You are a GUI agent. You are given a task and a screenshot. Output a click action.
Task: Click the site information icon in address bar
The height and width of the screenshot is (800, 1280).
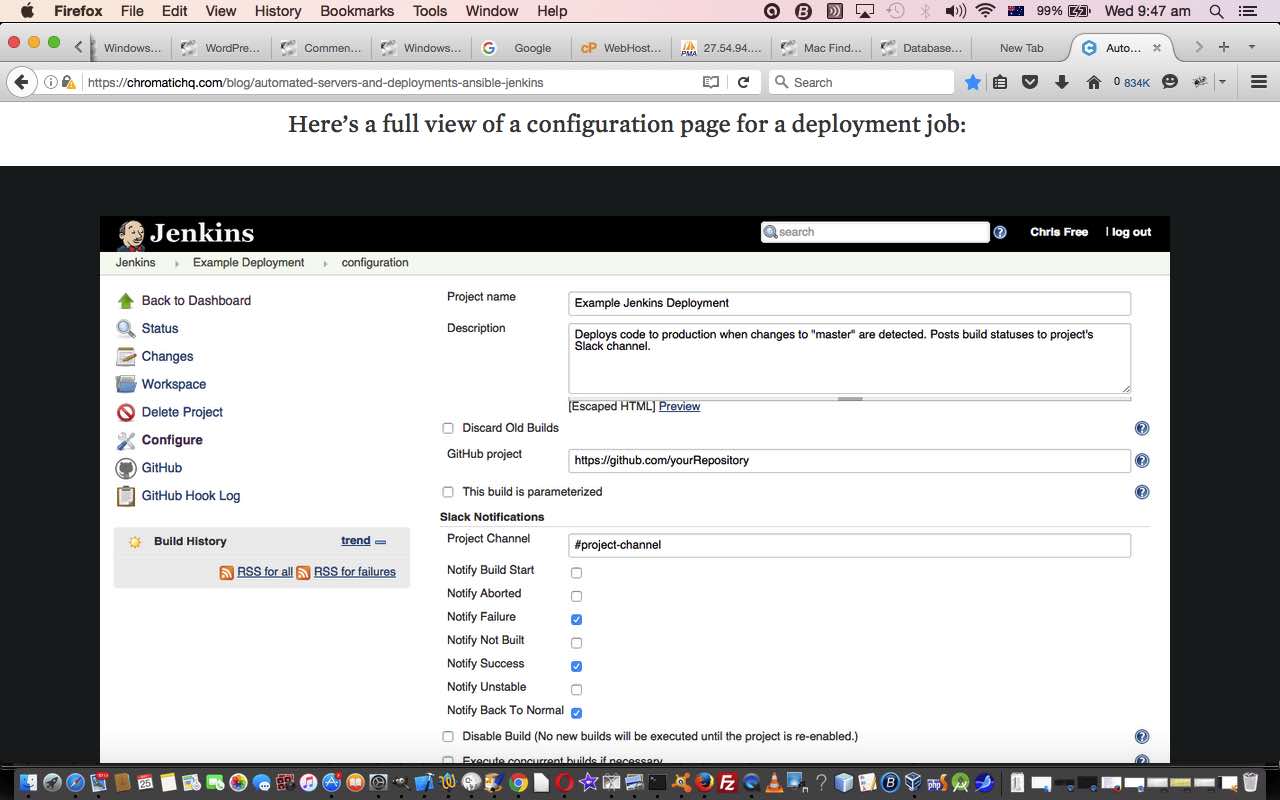point(50,82)
